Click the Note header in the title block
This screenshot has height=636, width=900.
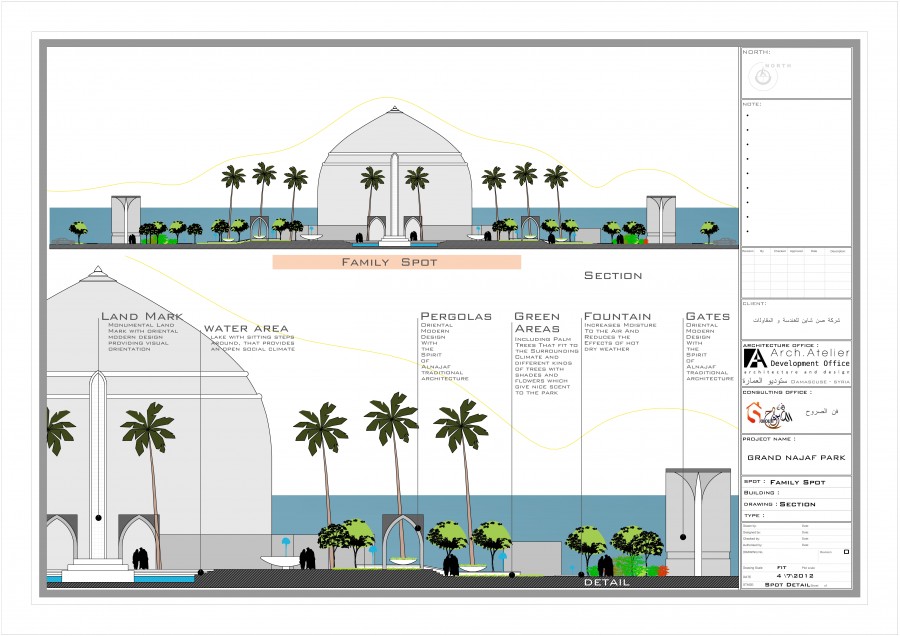[x=753, y=103]
